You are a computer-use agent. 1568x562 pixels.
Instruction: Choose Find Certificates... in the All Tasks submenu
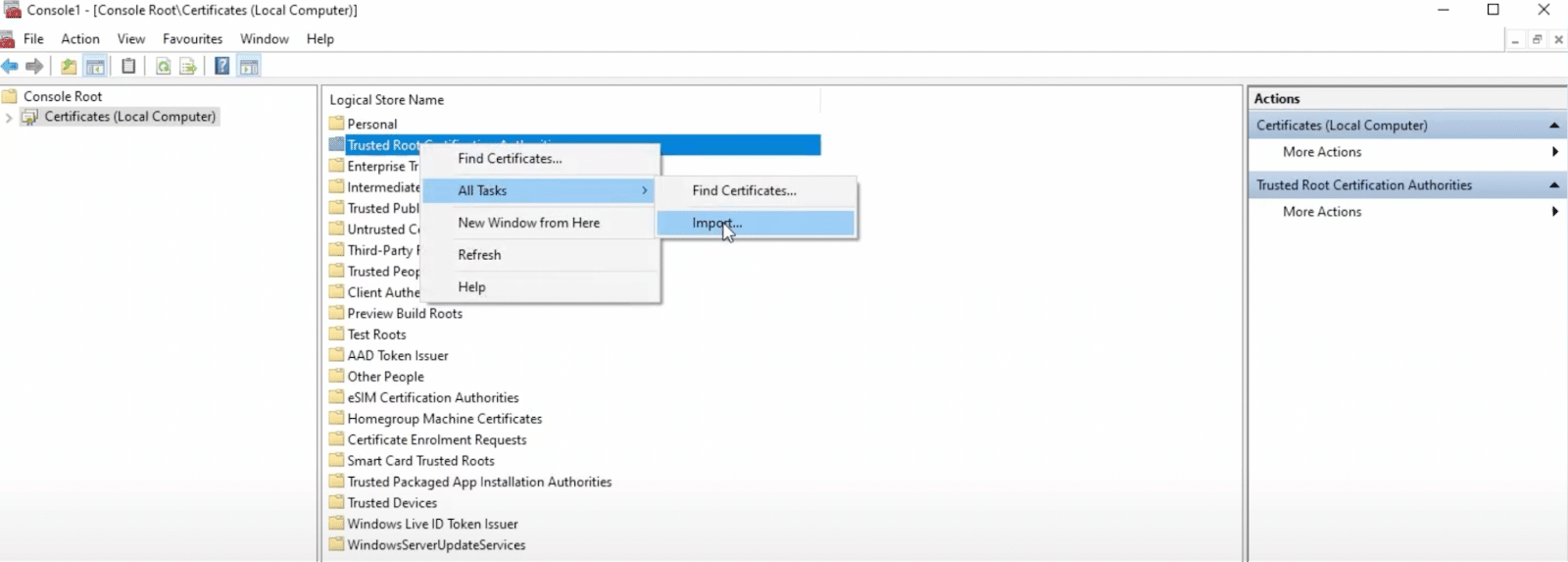coord(756,191)
